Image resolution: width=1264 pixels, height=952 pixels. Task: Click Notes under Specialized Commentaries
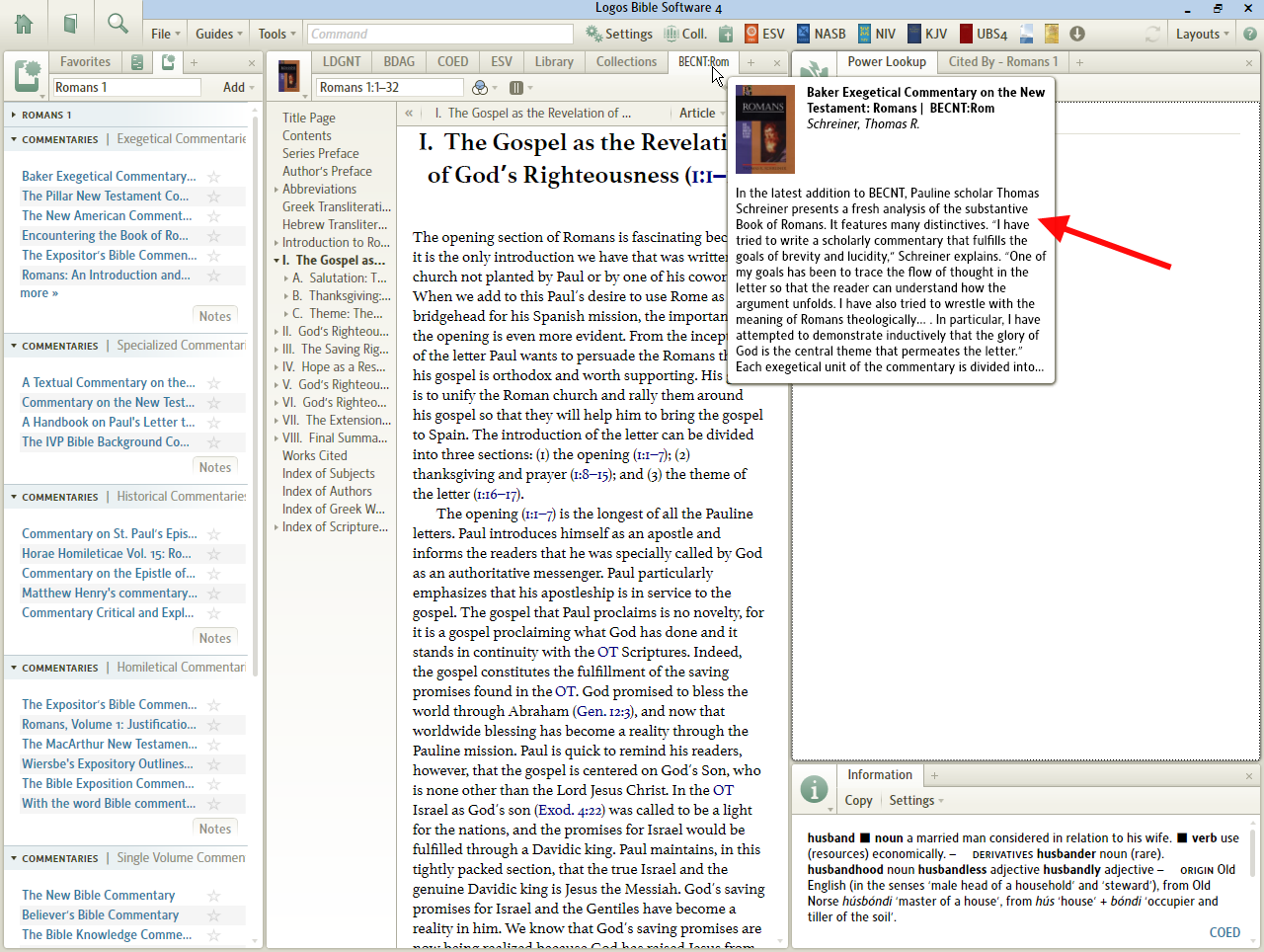pyautogui.click(x=215, y=467)
